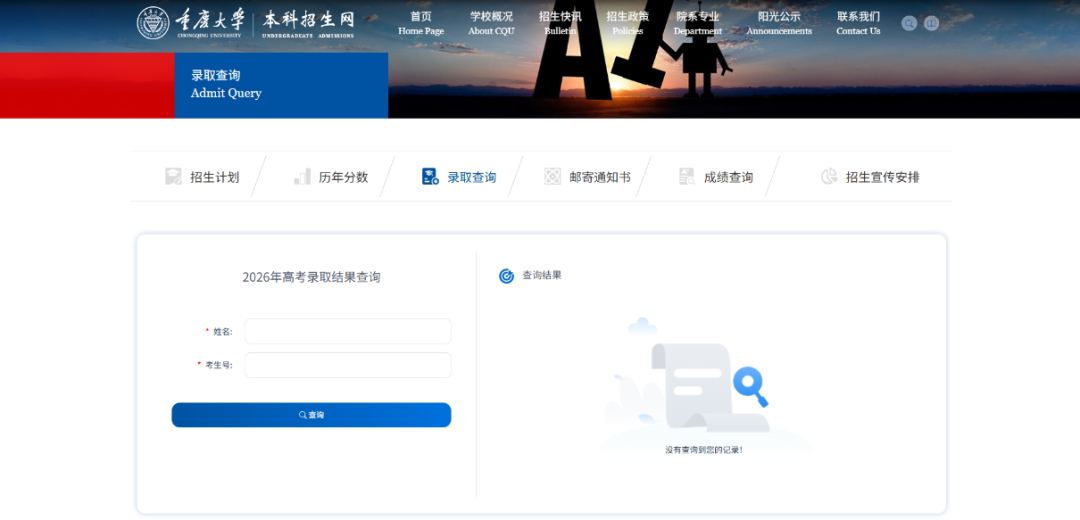Click the 历年分数 bar chart icon
This screenshot has height=520, width=1080.
click(302, 176)
